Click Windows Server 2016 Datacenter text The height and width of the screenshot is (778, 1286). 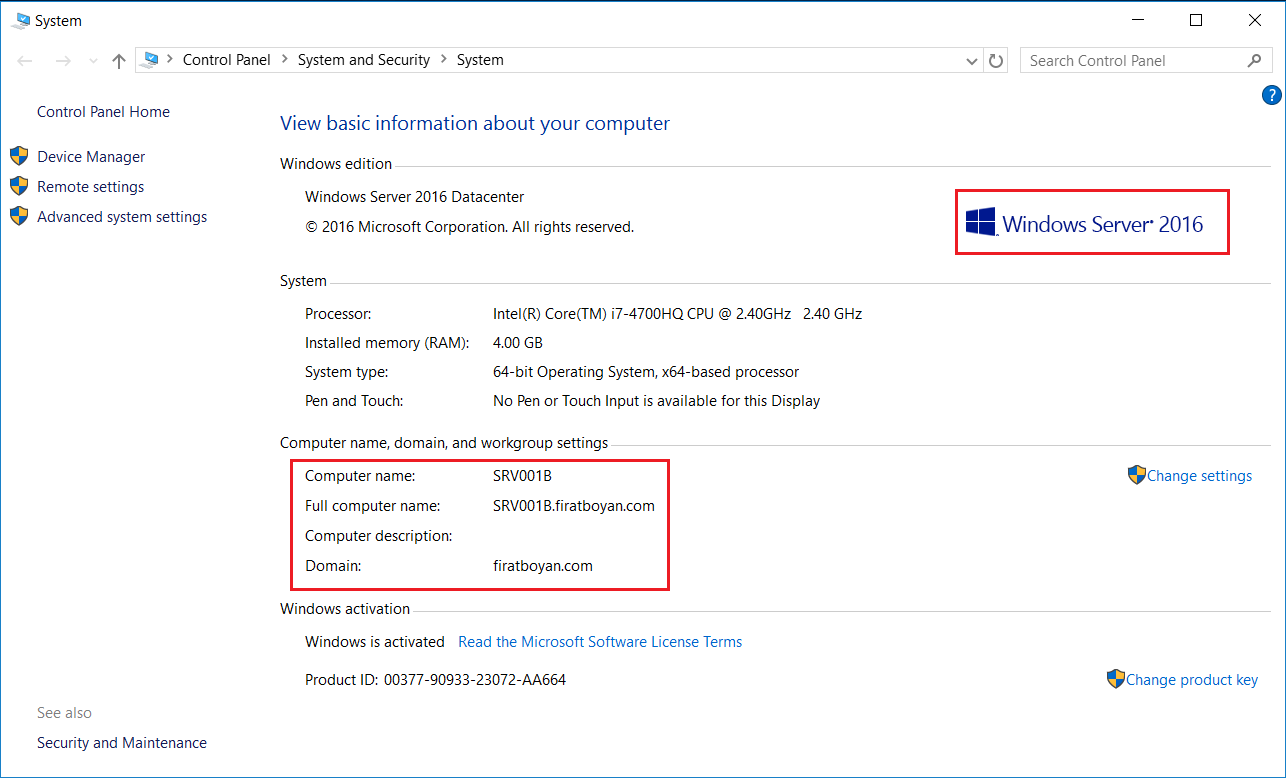(x=414, y=197)
